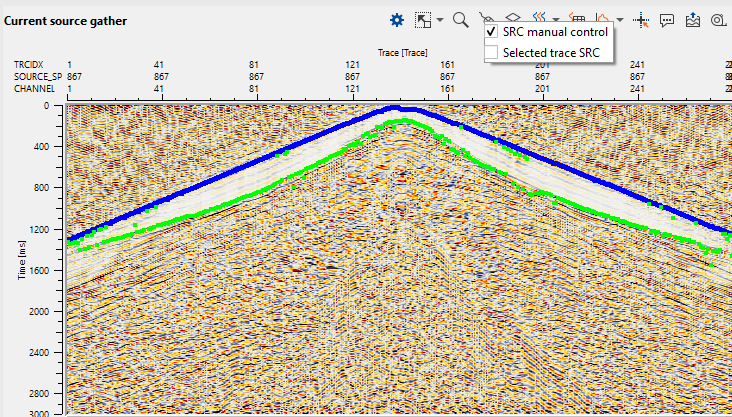732x417 pixels.
Task: Click the crosshair cursor tracking icon
Action: point(642,19)
